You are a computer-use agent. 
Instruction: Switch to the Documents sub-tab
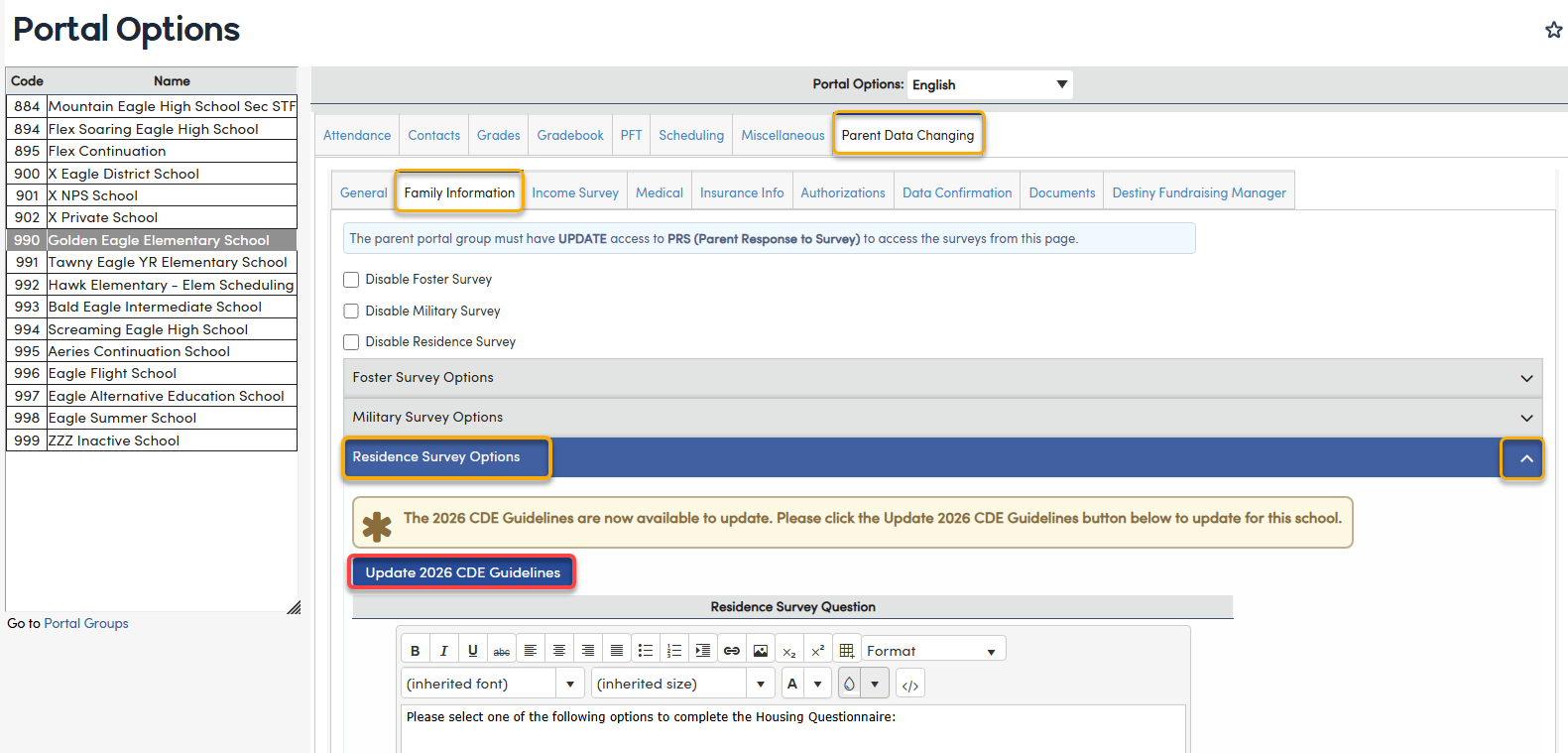pyautogui.click(x=1062, y=193)
